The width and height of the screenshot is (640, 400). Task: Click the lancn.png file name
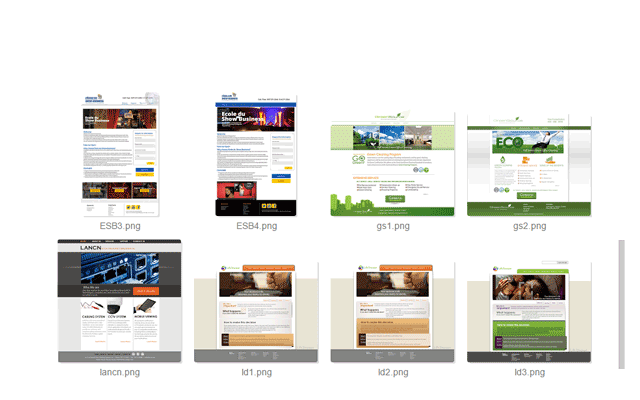coord(120,372)
